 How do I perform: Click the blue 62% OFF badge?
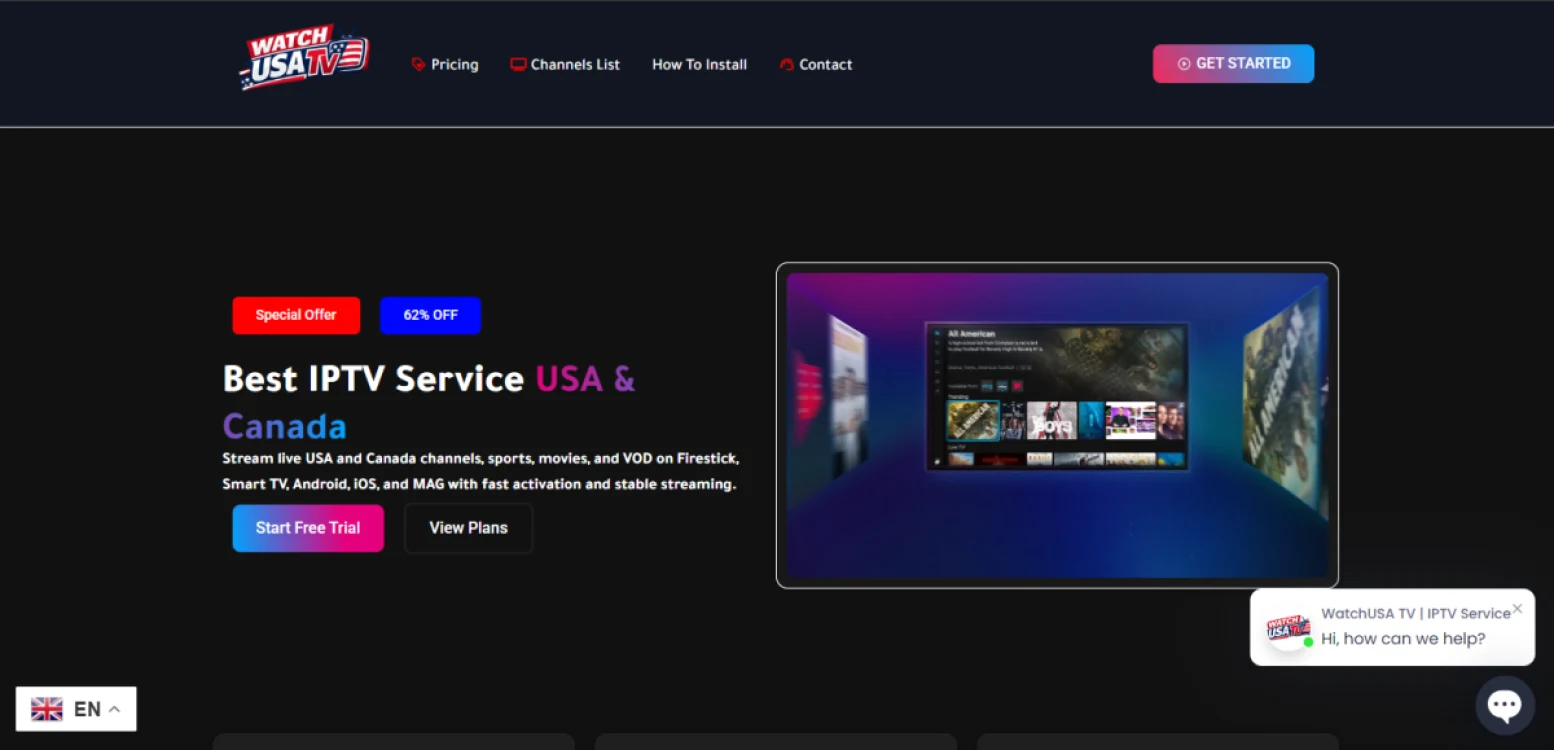click(430, 315)
